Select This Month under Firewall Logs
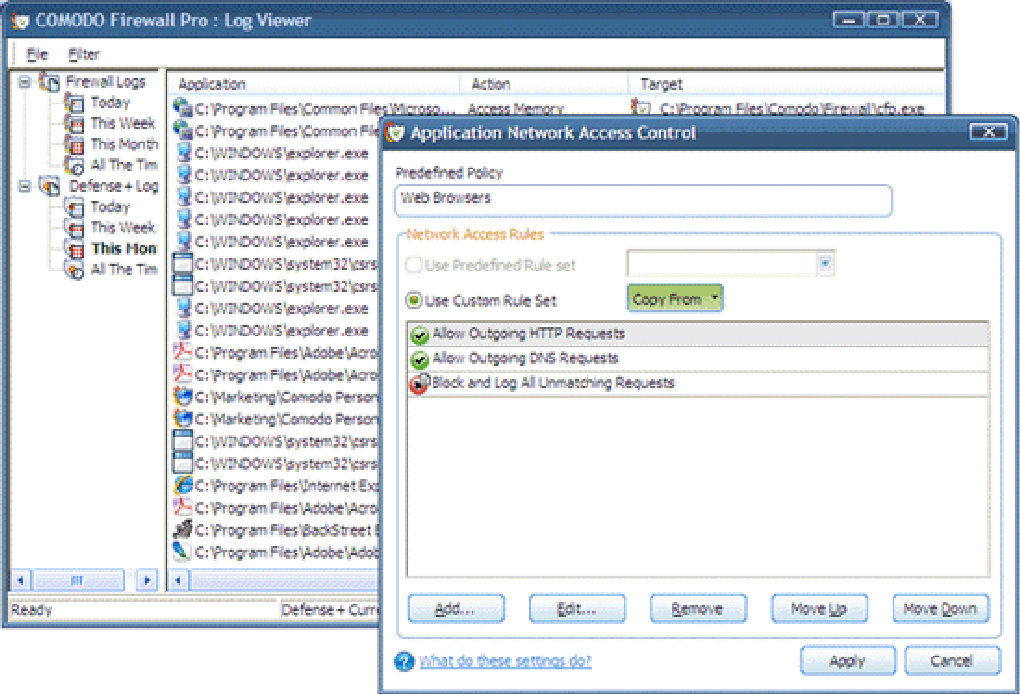1020x694 pixels. coord(124,144)
